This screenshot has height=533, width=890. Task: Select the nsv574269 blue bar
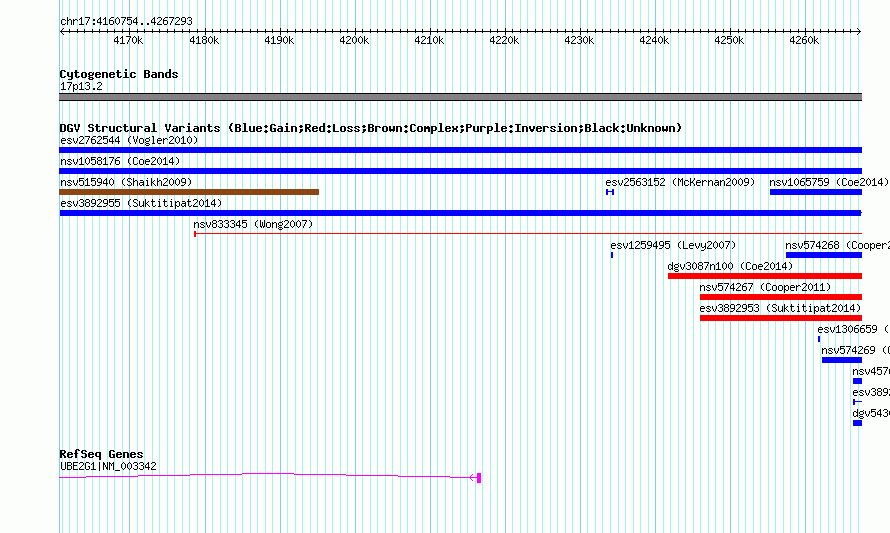click(x=842, y=360)
